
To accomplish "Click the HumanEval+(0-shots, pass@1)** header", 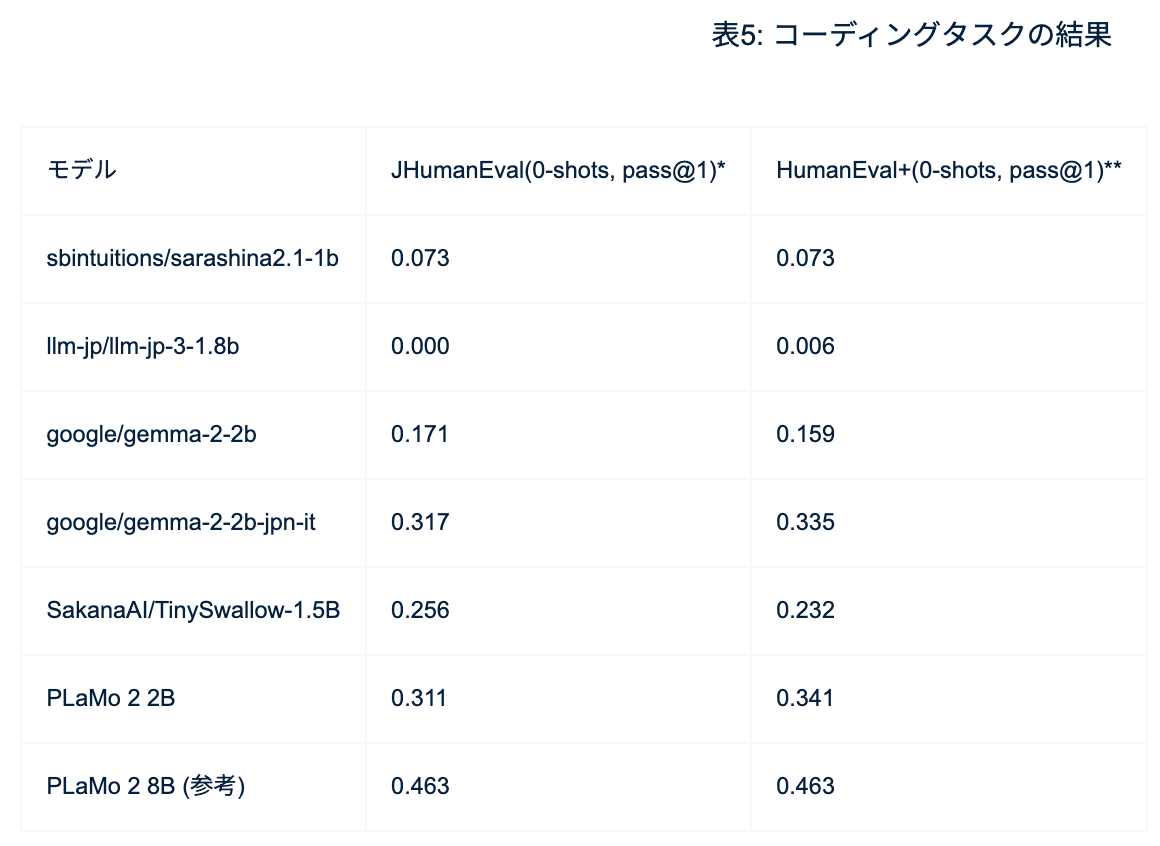I will coord(948,170).
